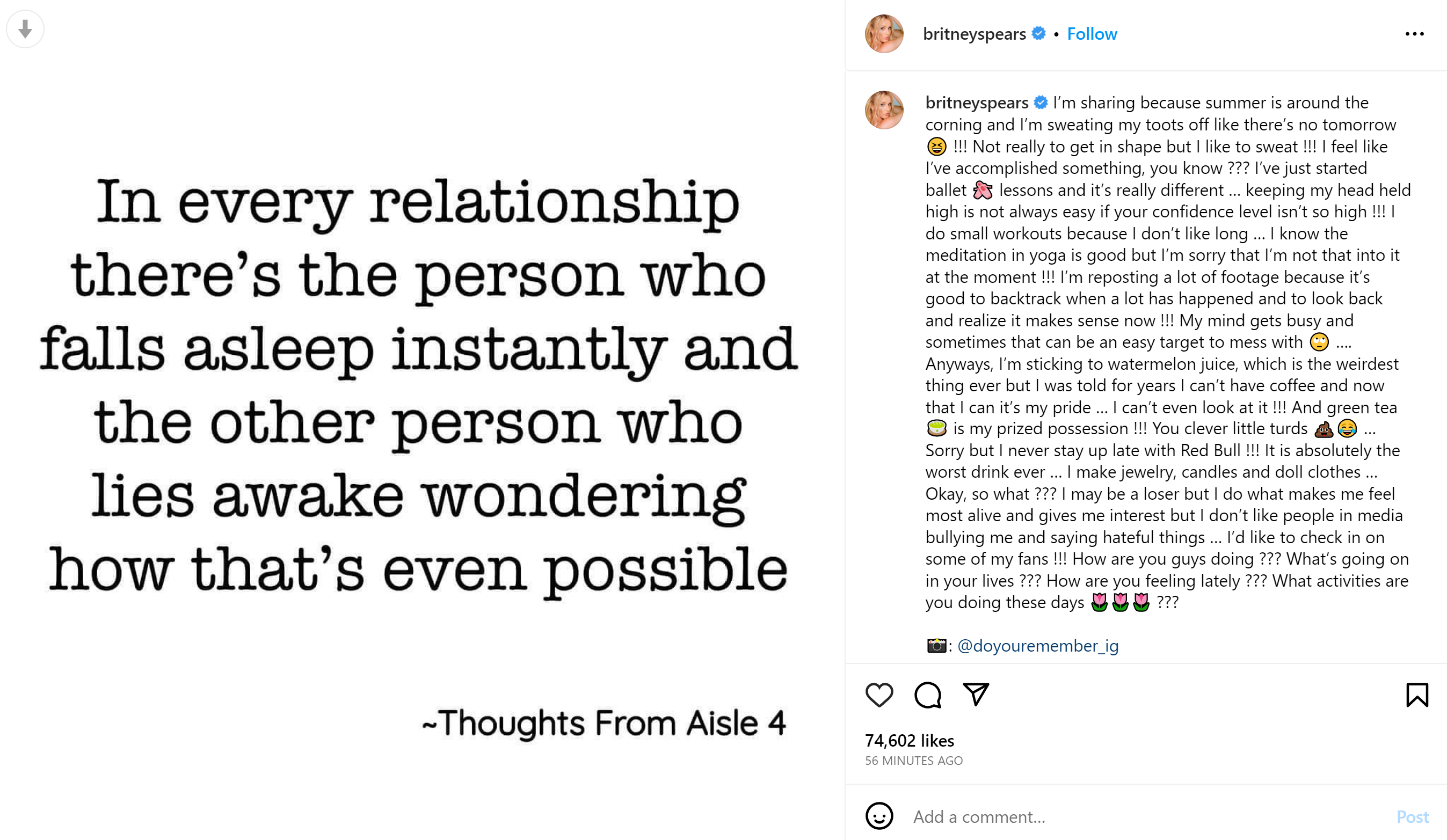The width and height of the screenshot is (1447, 840).
Task: Share the post using the paper plane icon
Action: coord(976,694)
